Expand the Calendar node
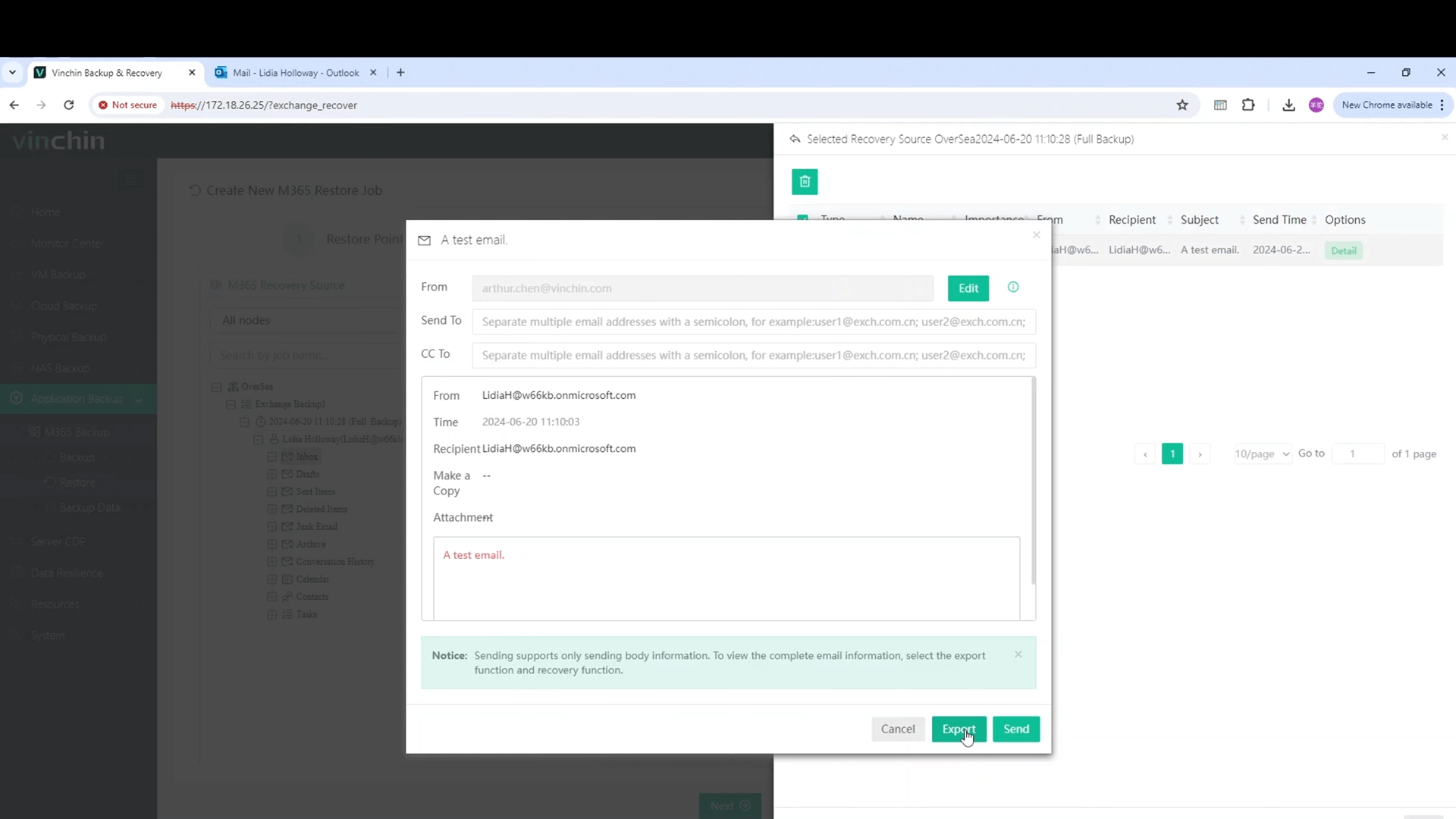The width and height of the screenshot is (1456, 819). click(272, 579)
